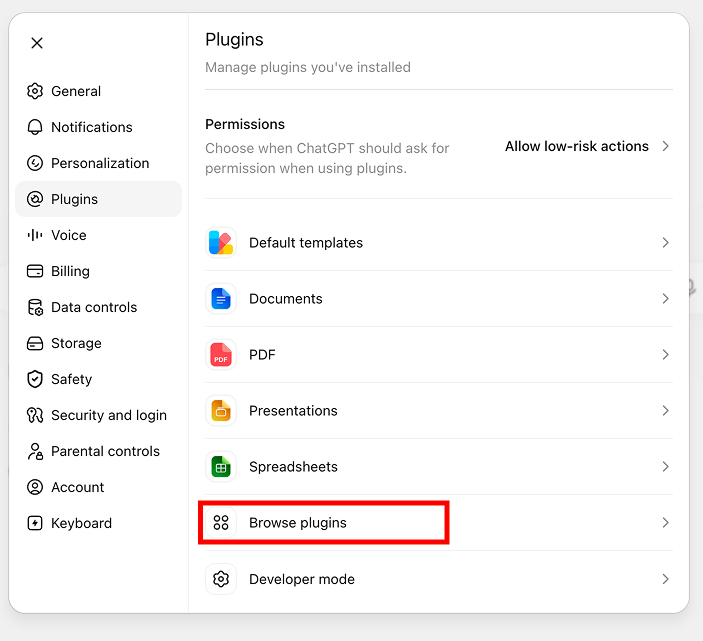Open the Spreadsheets plugin details
703x641 pixels.
pyautogui.click(x=439, y=467)
